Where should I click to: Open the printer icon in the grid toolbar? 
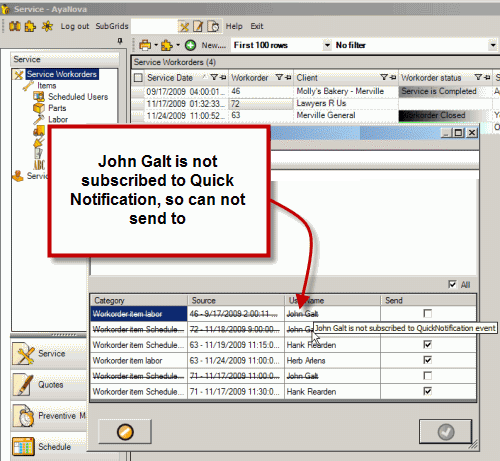pyautogui.click(x=145, y=45)
